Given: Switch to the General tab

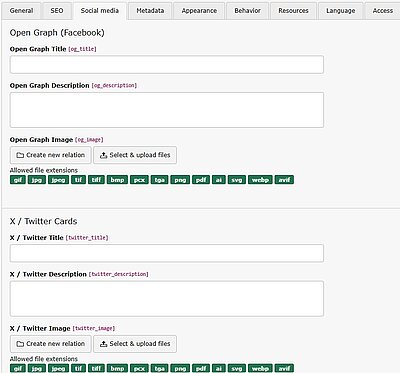Looking at the screenshot, I should (21, 11).
